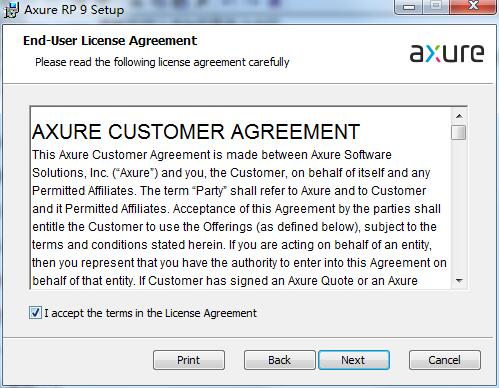Go back to the previous setup step
The image size is (499, 388).
[x=279, y=360]
